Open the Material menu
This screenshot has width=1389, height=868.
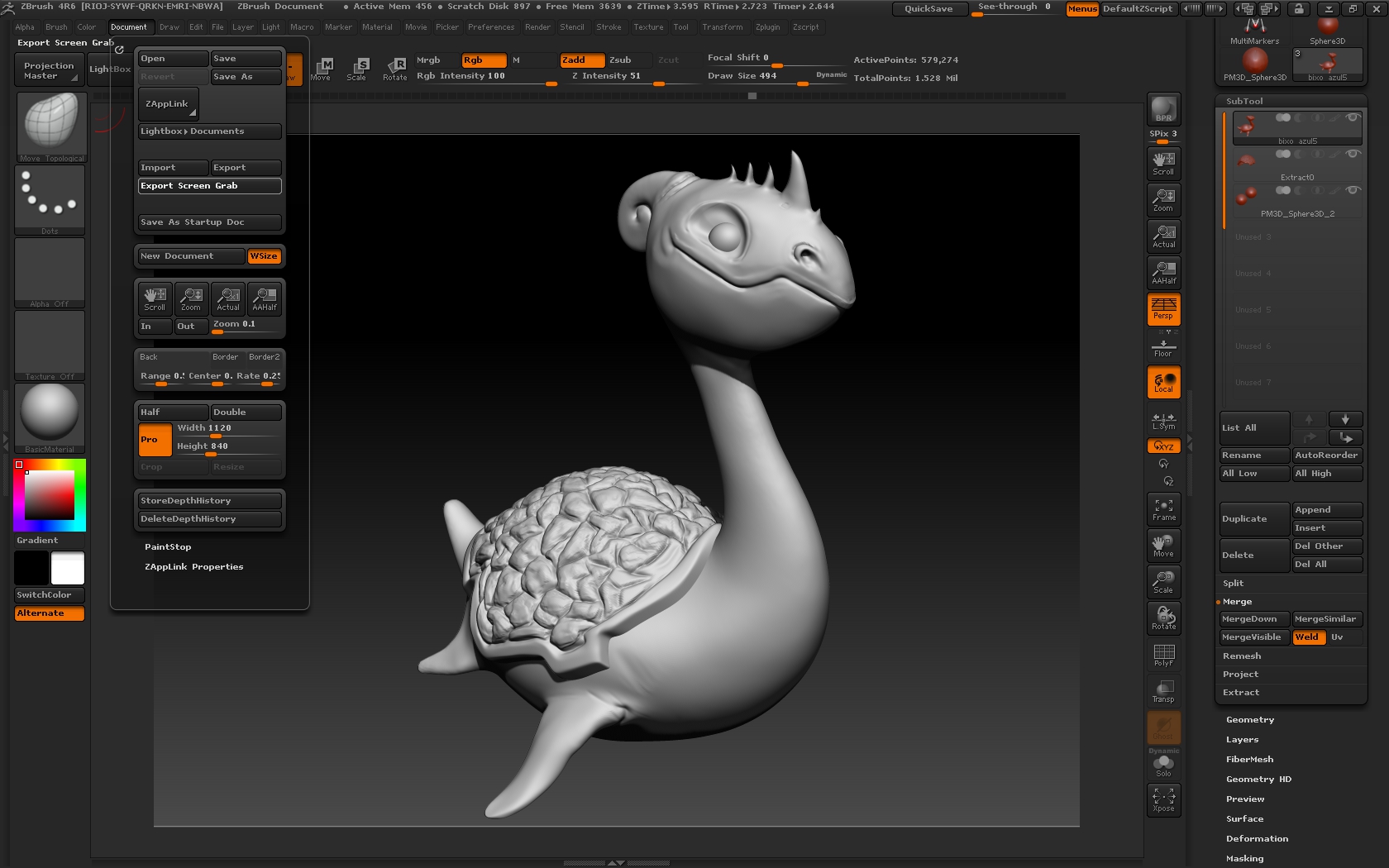[377, 27]
